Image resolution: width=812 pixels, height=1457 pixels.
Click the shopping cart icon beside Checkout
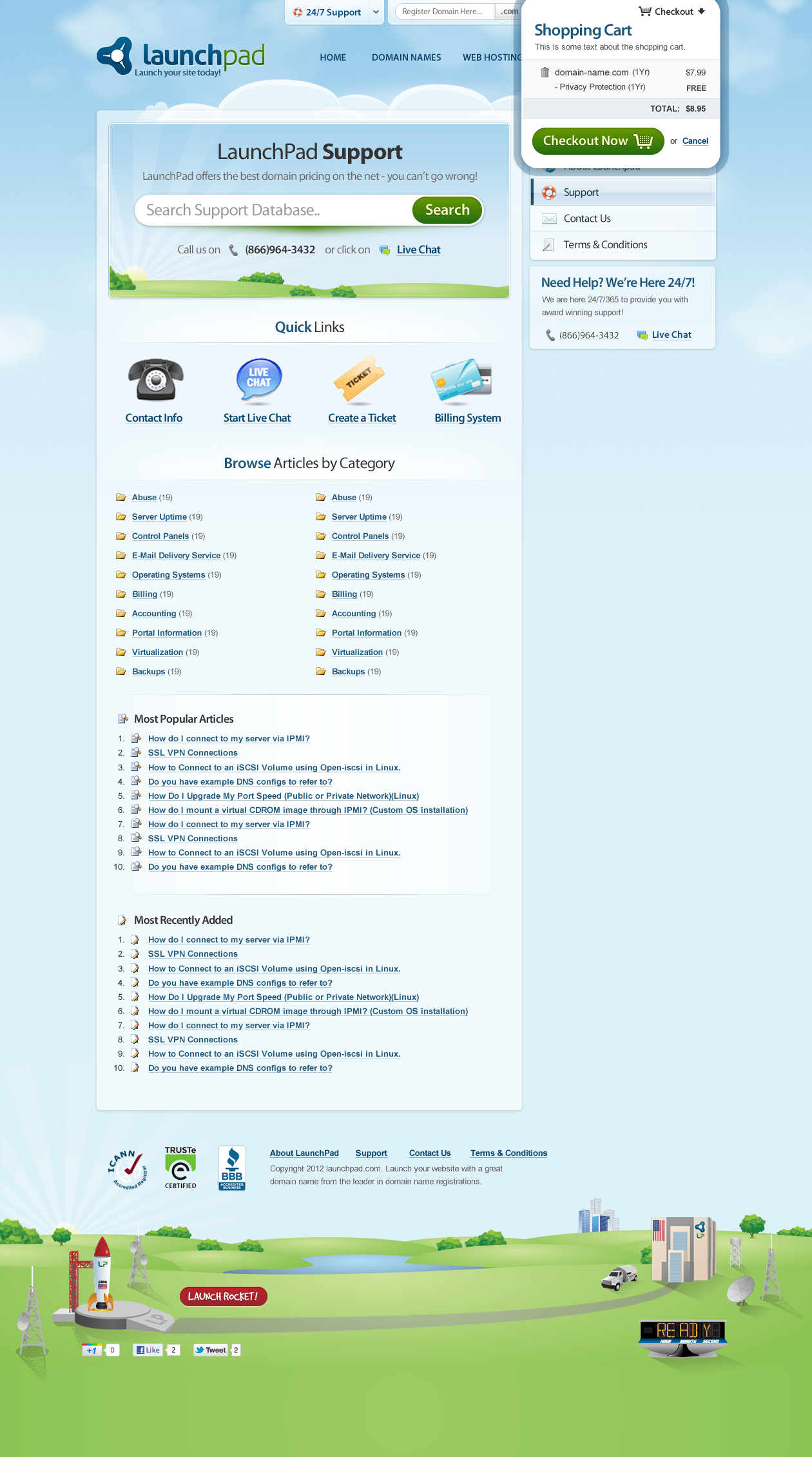[644, 11]
